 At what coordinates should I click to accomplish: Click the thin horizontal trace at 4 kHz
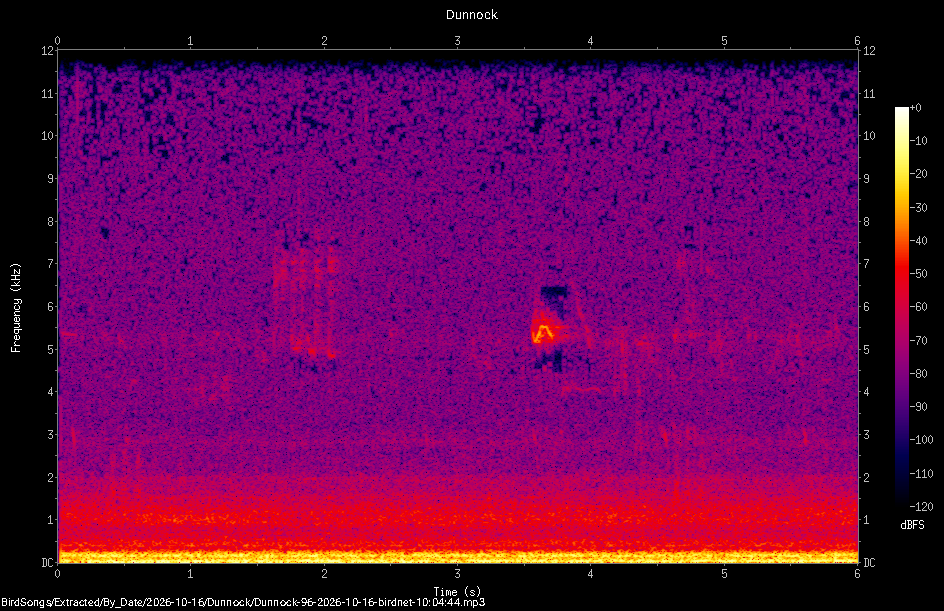click(582, 389)
